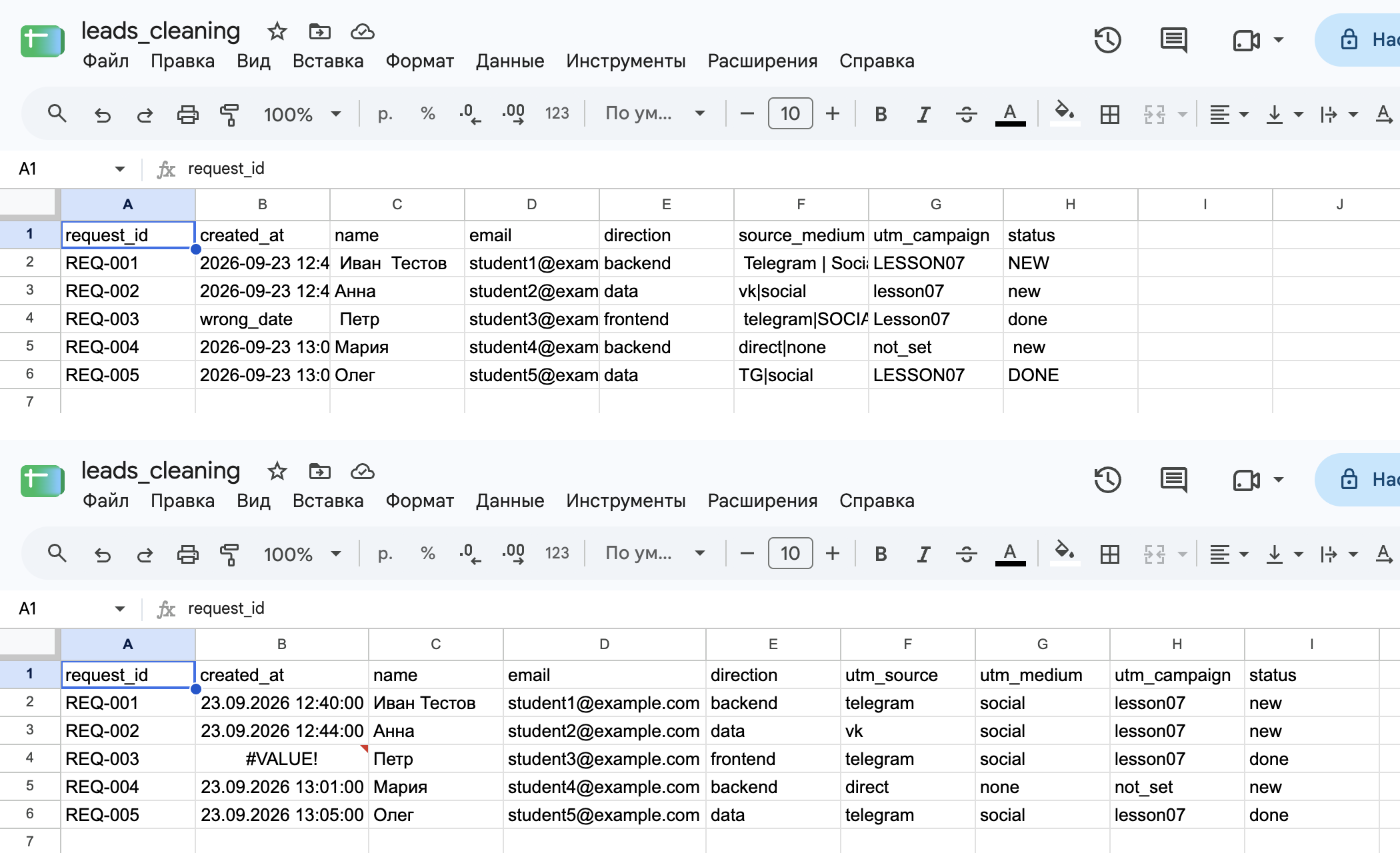Viewport: 1400px width, 853px height.
Task: Check cloud save status in upper window
Action: 363,31
